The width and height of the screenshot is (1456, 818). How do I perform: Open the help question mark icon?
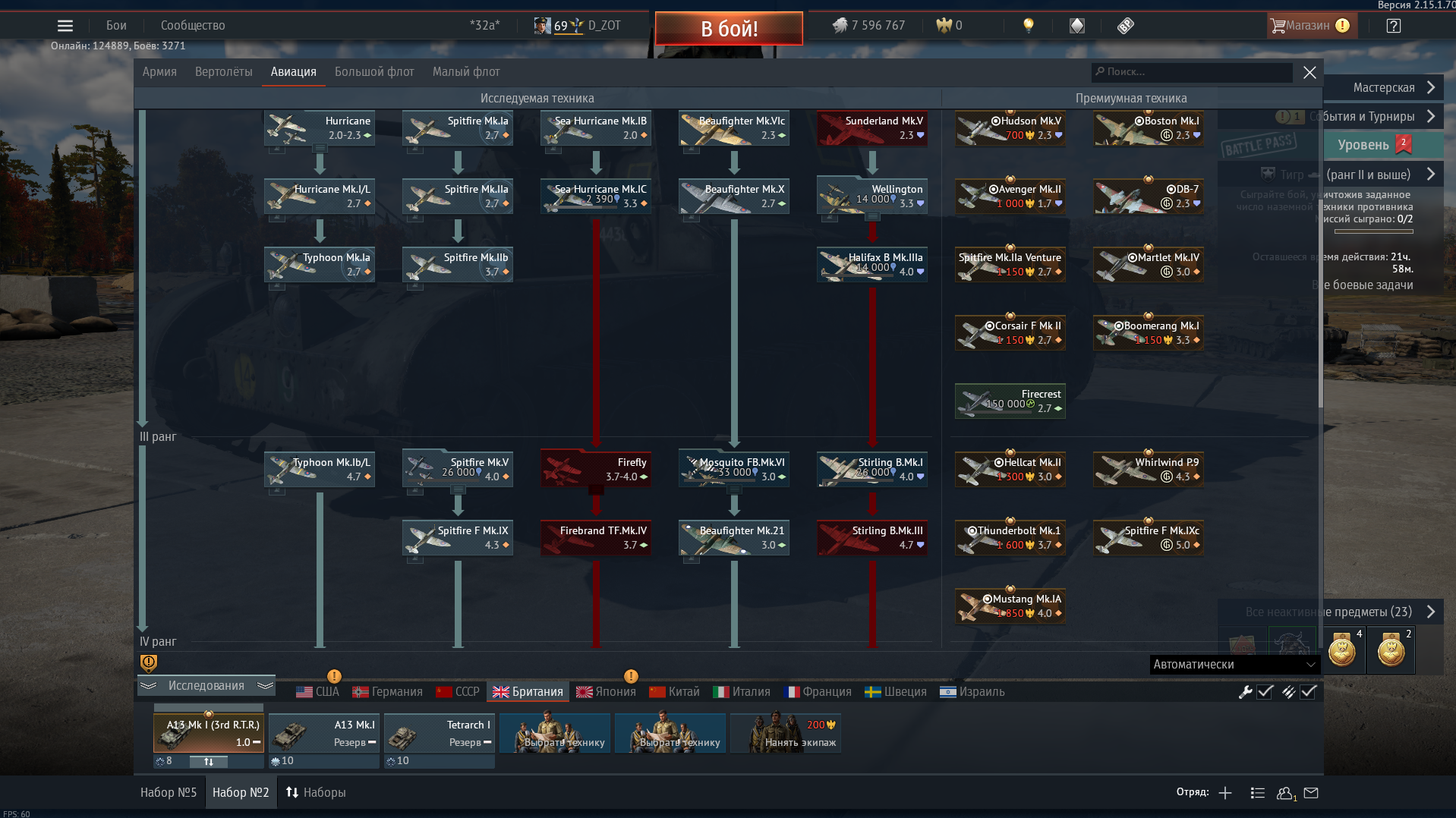(1393, 26)
